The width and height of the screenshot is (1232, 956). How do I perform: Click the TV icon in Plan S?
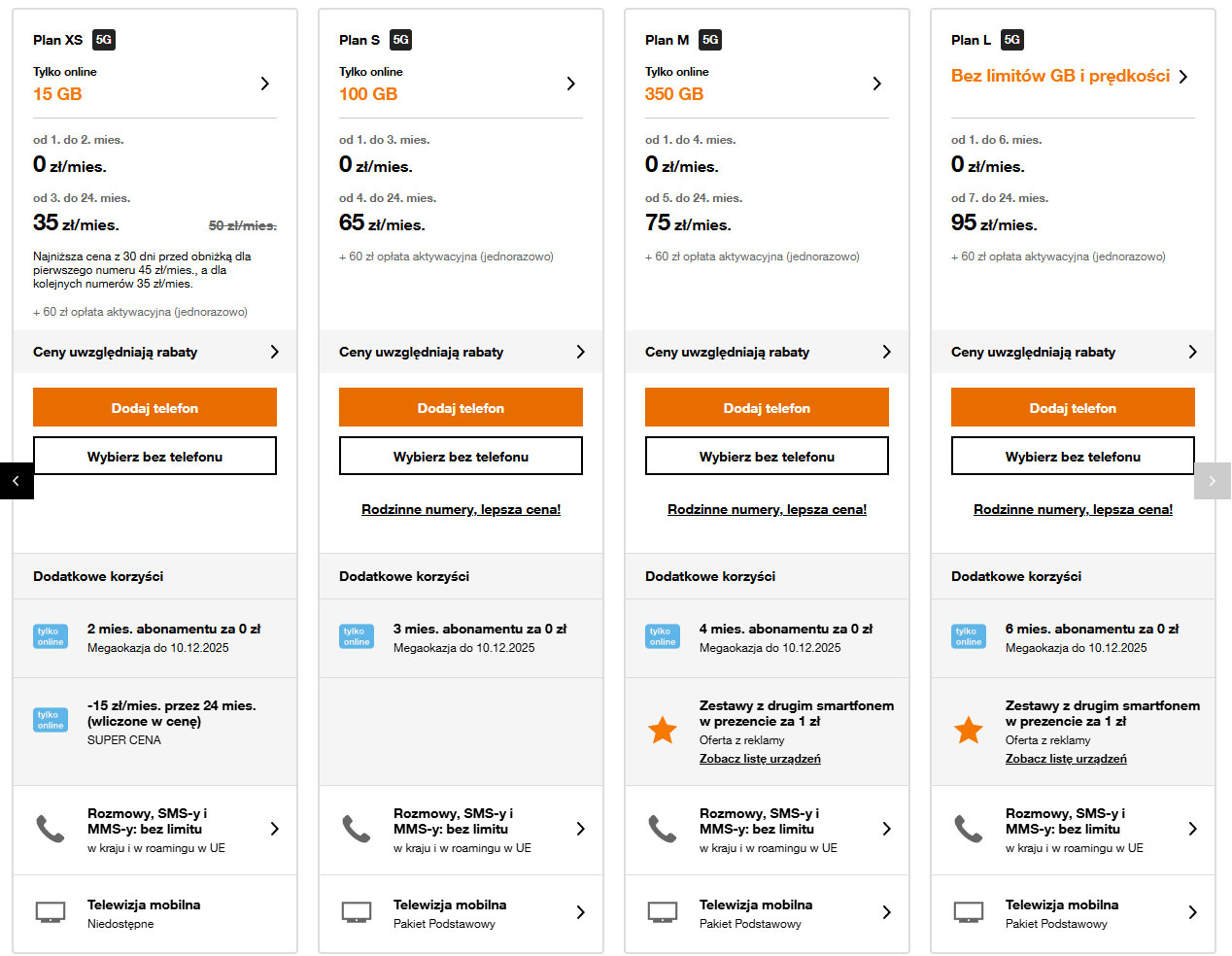pos(357,912)
